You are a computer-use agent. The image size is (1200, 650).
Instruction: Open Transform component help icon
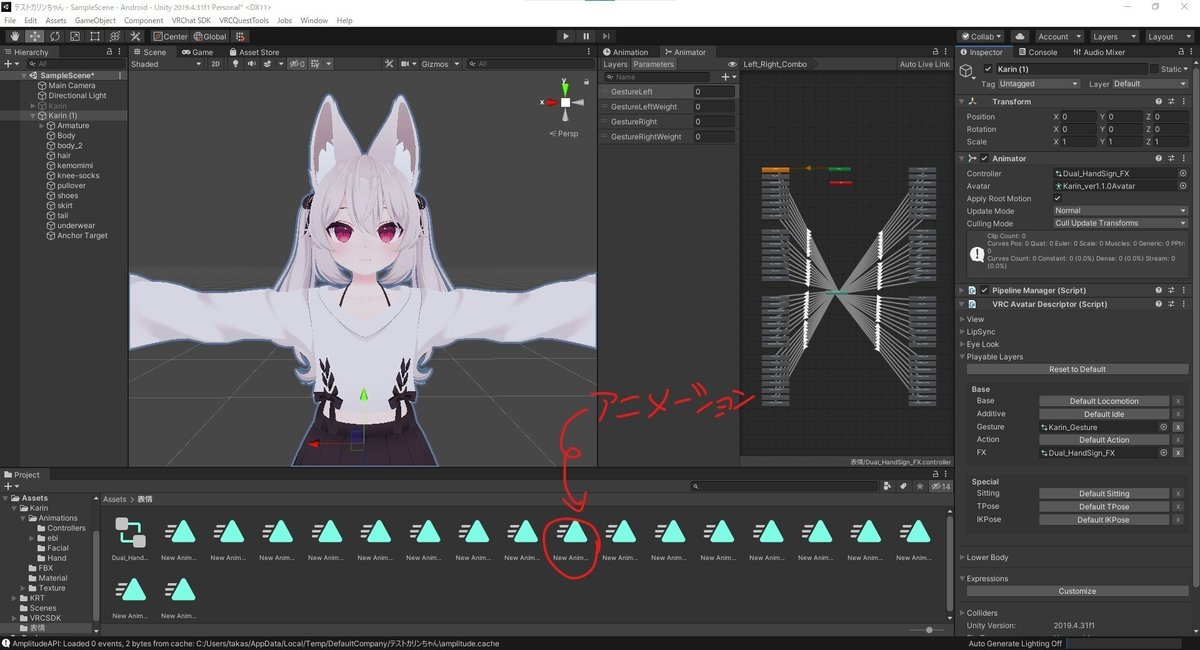pos(1160,101)
